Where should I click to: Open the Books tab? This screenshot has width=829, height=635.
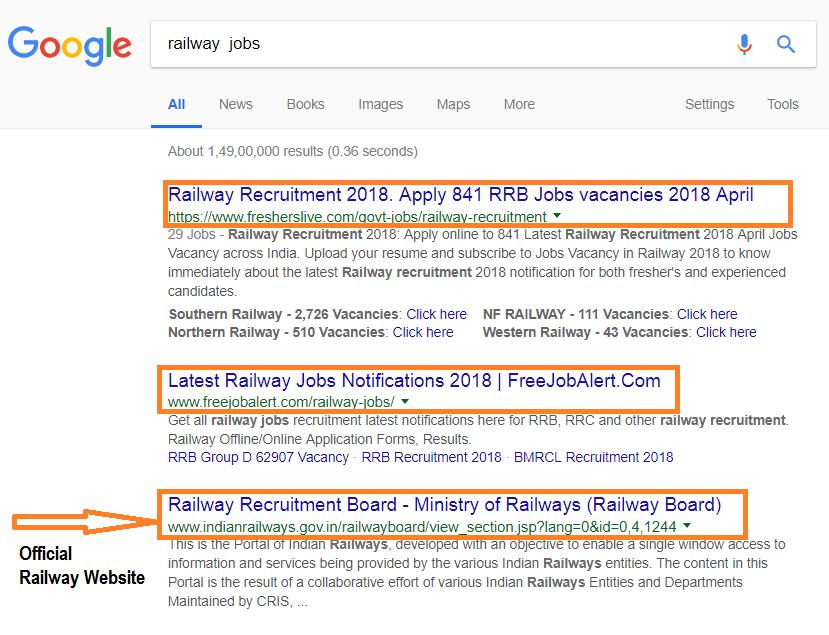[306, 104]
